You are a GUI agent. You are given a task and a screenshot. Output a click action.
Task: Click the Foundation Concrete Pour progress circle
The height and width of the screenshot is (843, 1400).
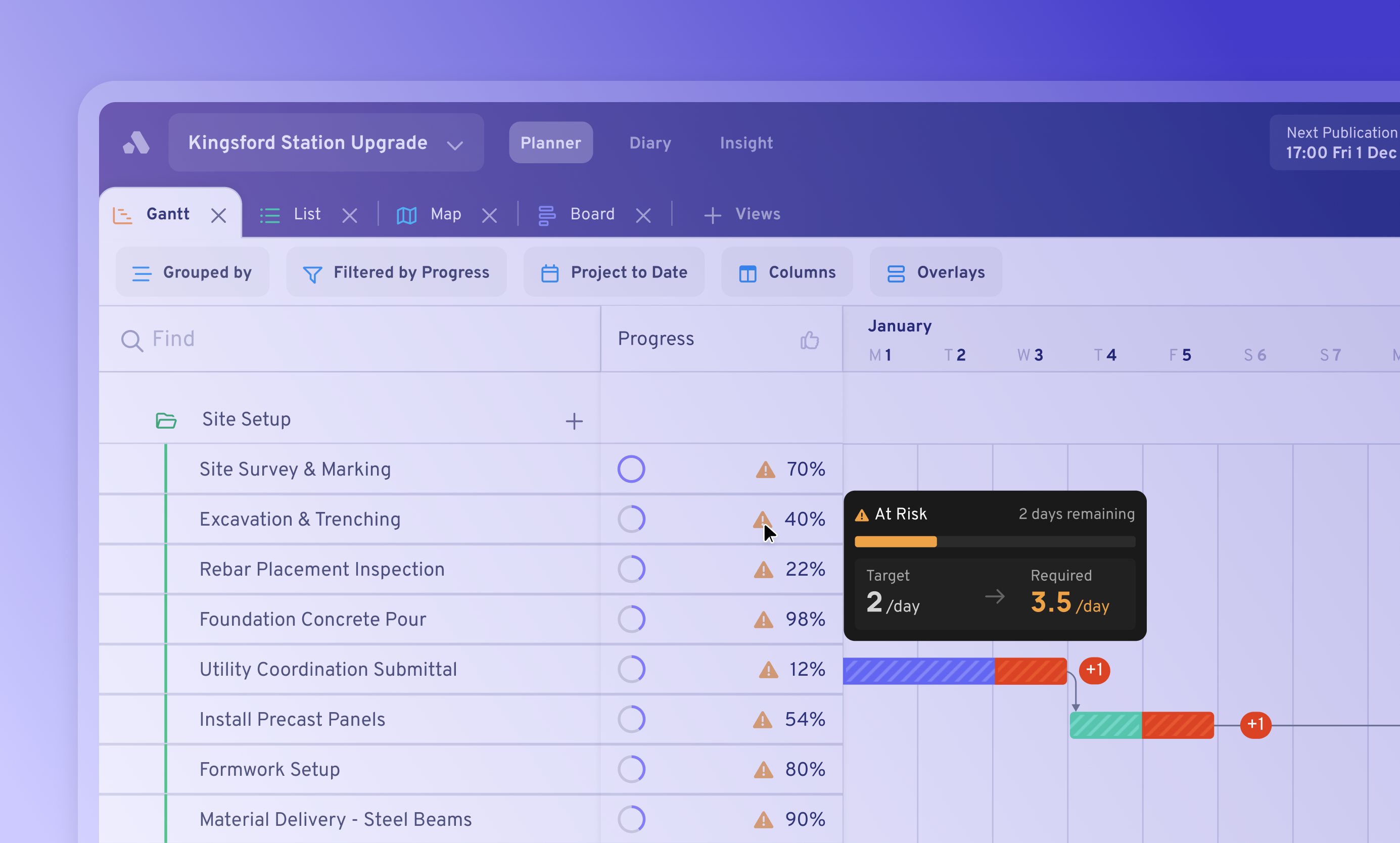(631, 619)
